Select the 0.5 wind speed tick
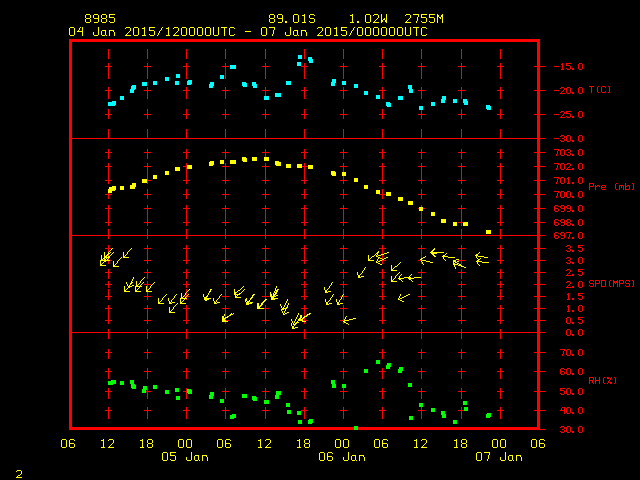The image size is (640, 480). pyautogui.click(x=574, y=321)
